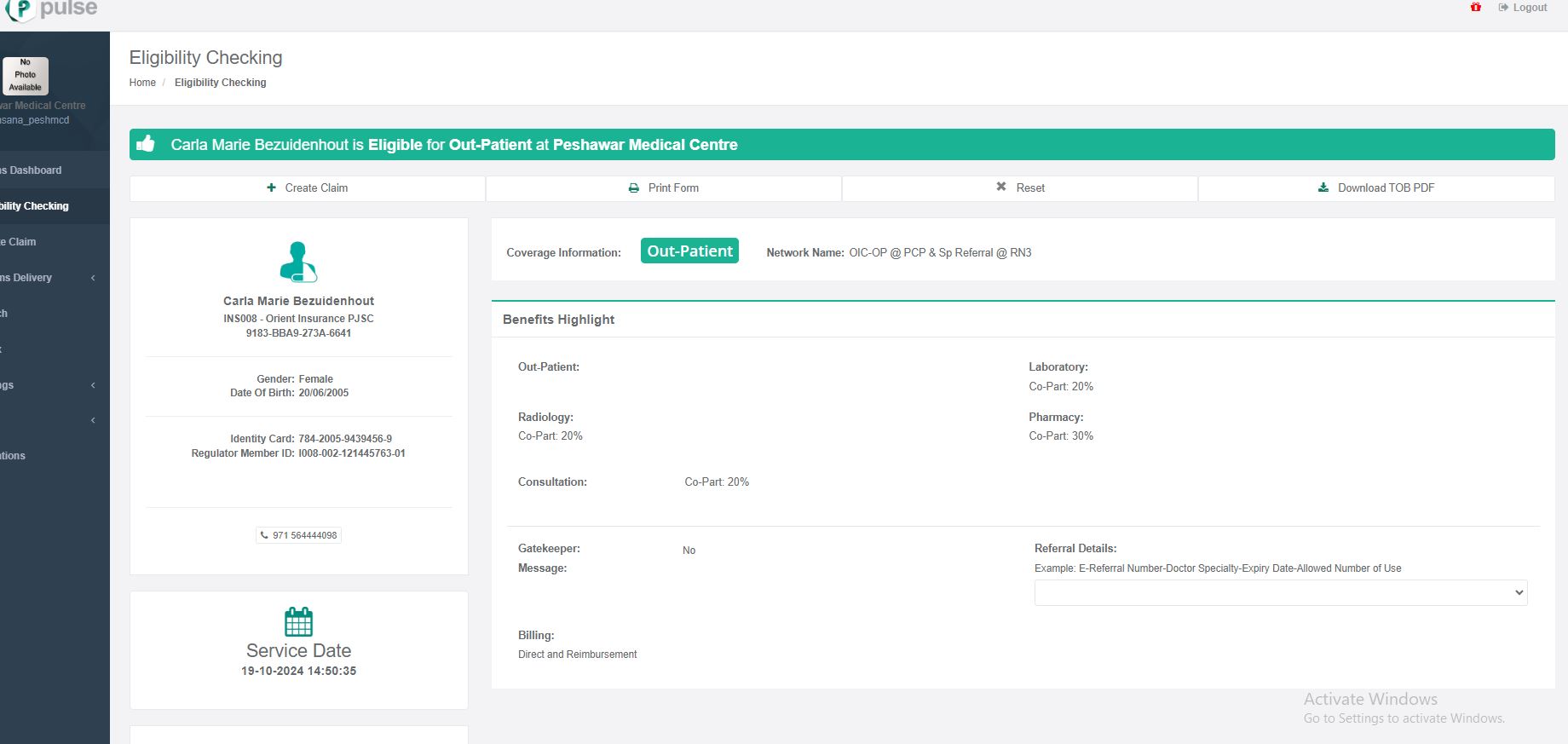This screenshot has height=744, width=1568.
Task: Click the patient avatar icon
Action: point(298,262)
